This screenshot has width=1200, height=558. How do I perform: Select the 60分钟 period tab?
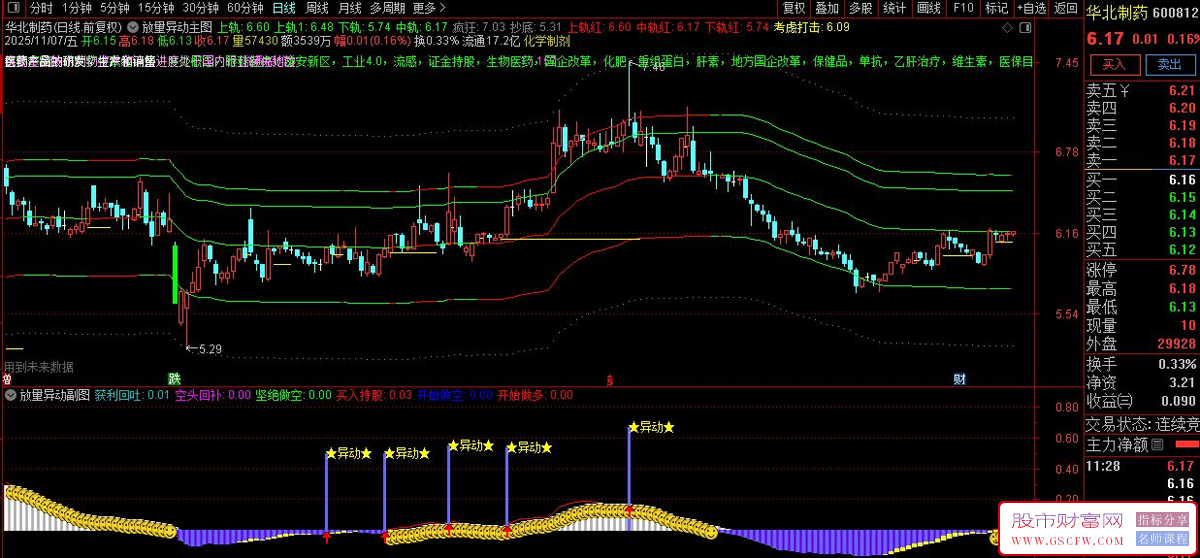[x=245, y=8]
